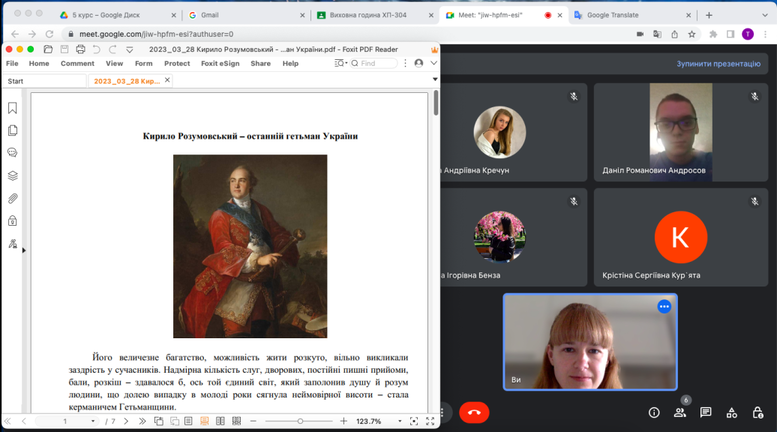This screenshot has height=432, width=777.
Task: Expand the page number dropdown in status bar
Action: click(93, 421)
